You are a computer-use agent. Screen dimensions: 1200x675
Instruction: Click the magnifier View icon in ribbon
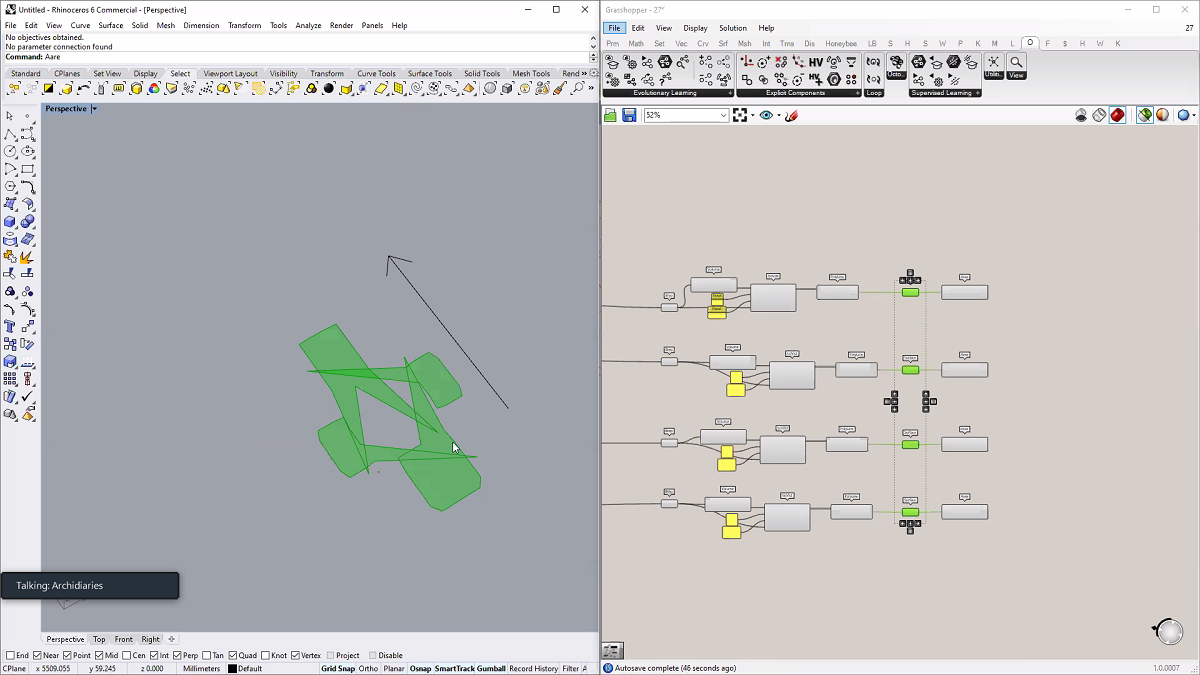tap(1016, 63)
